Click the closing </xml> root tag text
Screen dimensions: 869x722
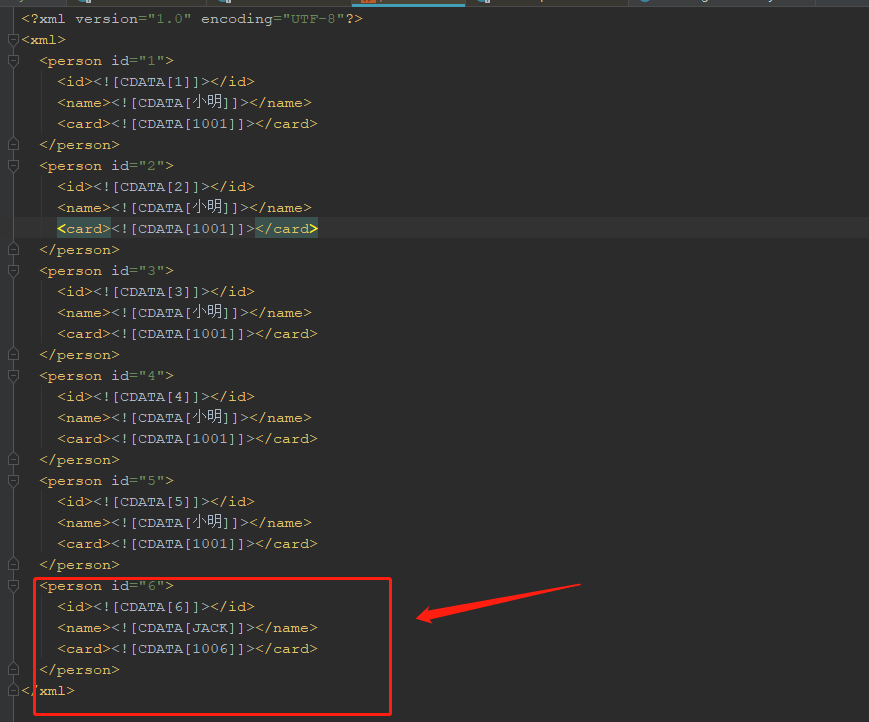[48, 691]
